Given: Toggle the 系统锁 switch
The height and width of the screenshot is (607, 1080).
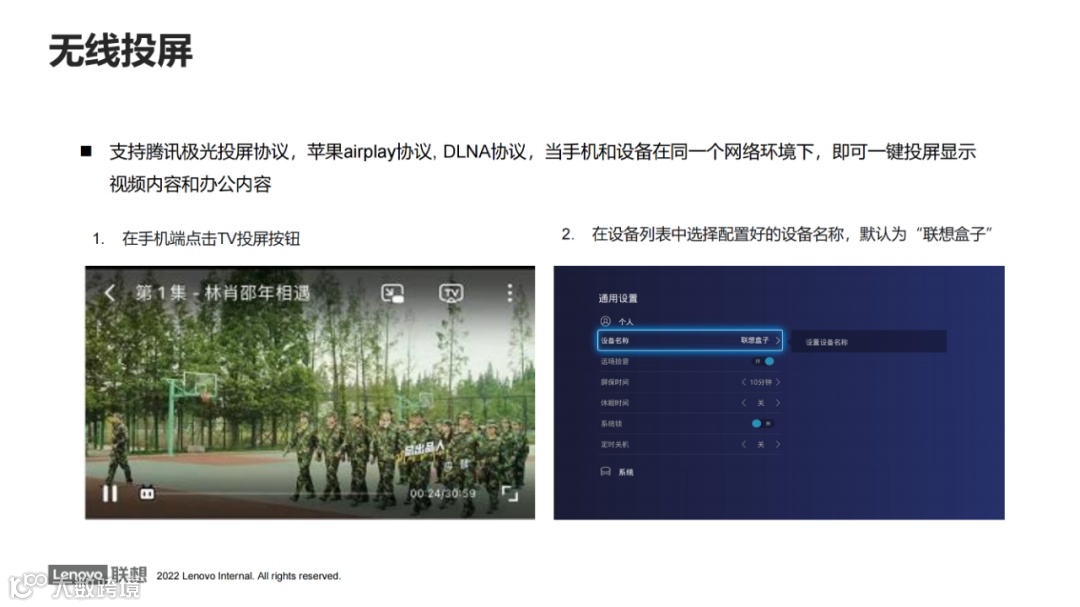Looking at the screenshot, I should coord(762,423).
